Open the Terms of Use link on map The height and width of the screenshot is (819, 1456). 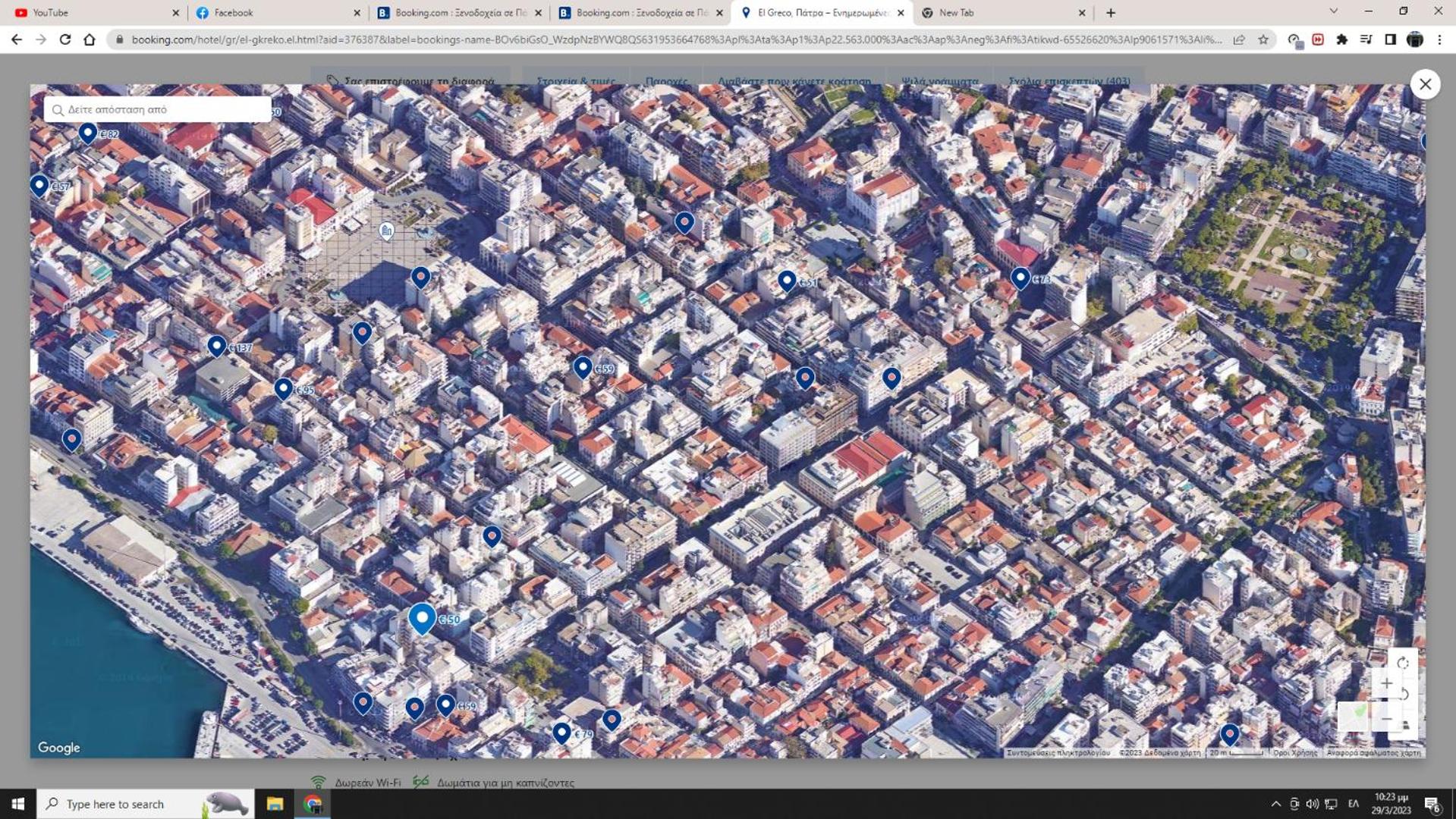click(1295, 753)
